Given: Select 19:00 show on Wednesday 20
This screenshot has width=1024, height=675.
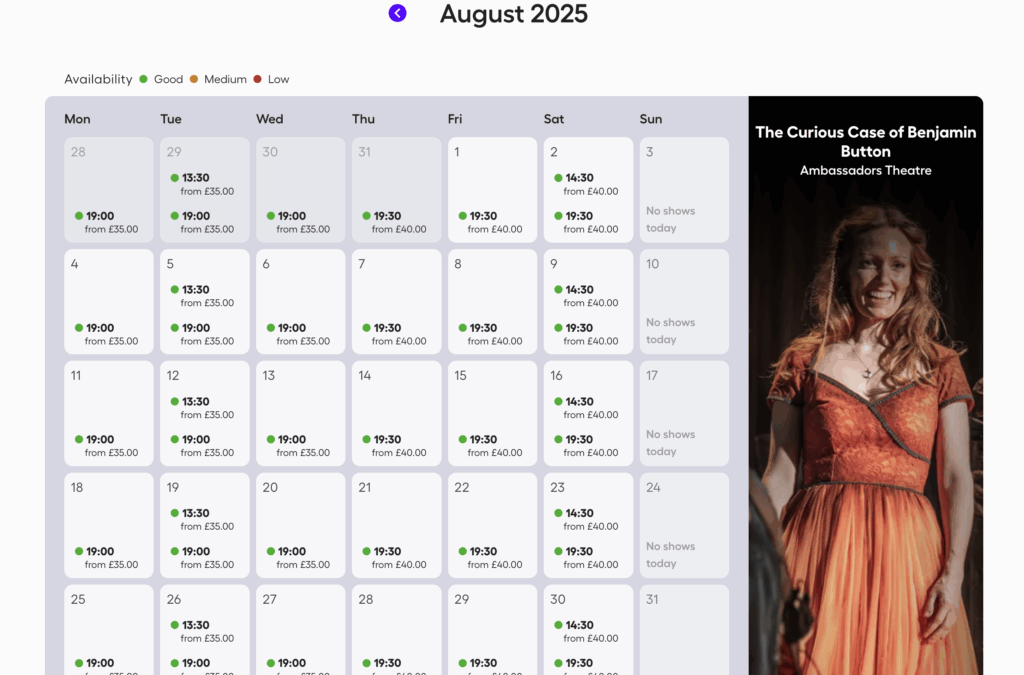Looking at the screenshot, I should pos(298,557).
